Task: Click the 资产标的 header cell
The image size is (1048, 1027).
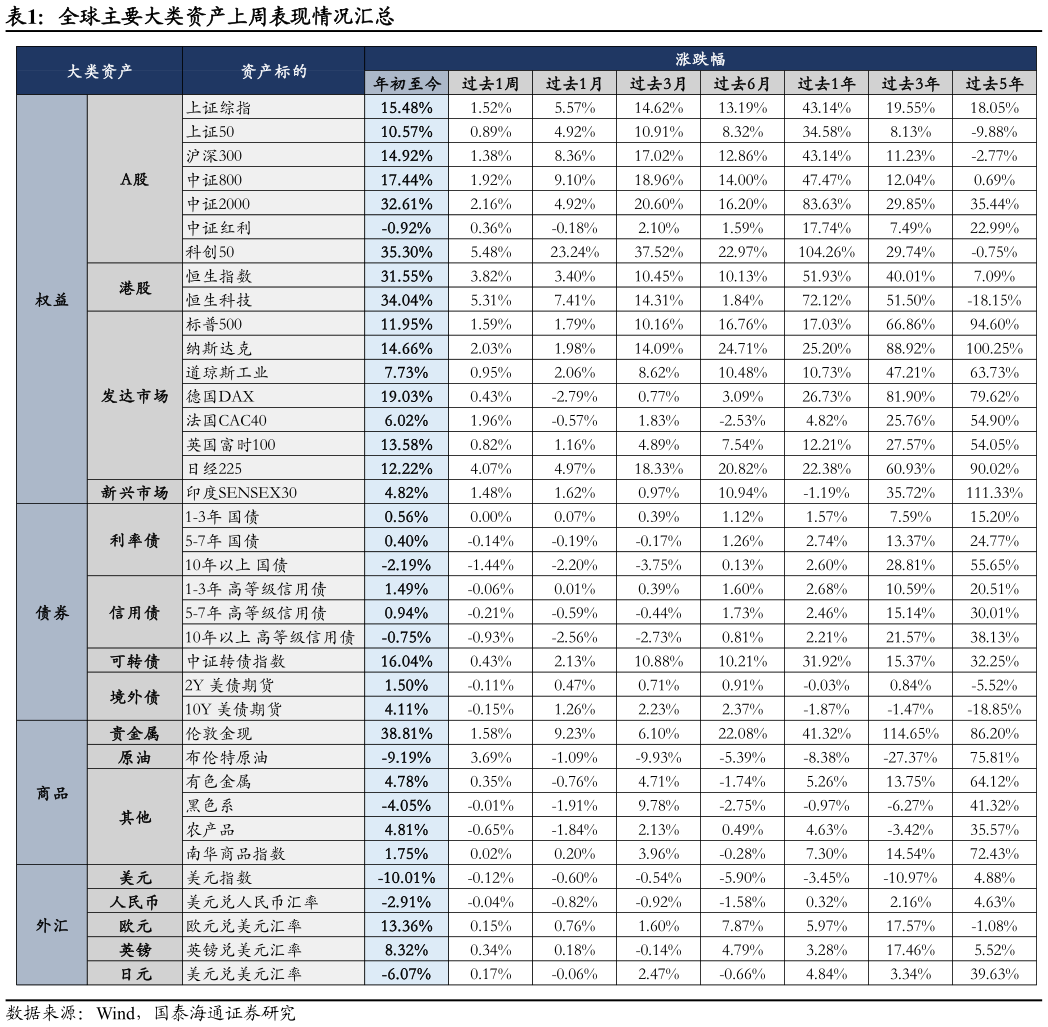Action: (x=273, y=71)
